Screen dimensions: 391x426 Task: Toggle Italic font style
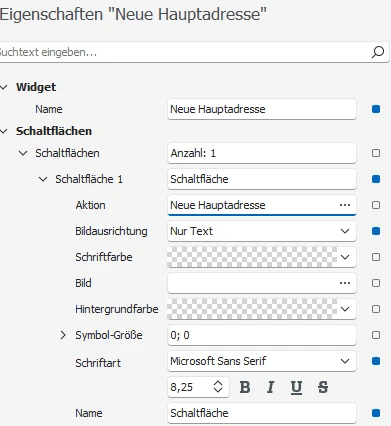point(270,387)
